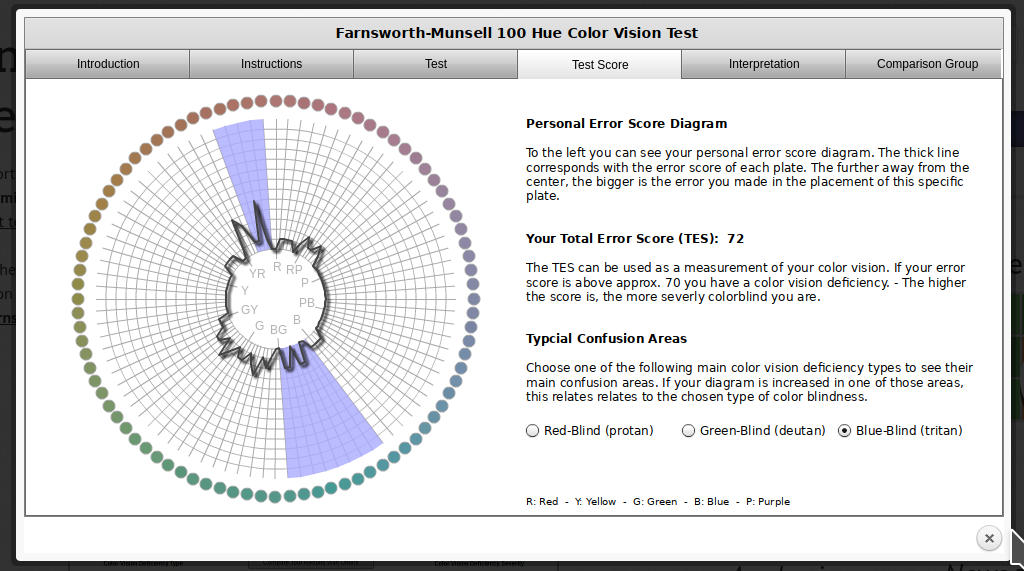Click the YR label in diagram center

(x=257, y=274)
